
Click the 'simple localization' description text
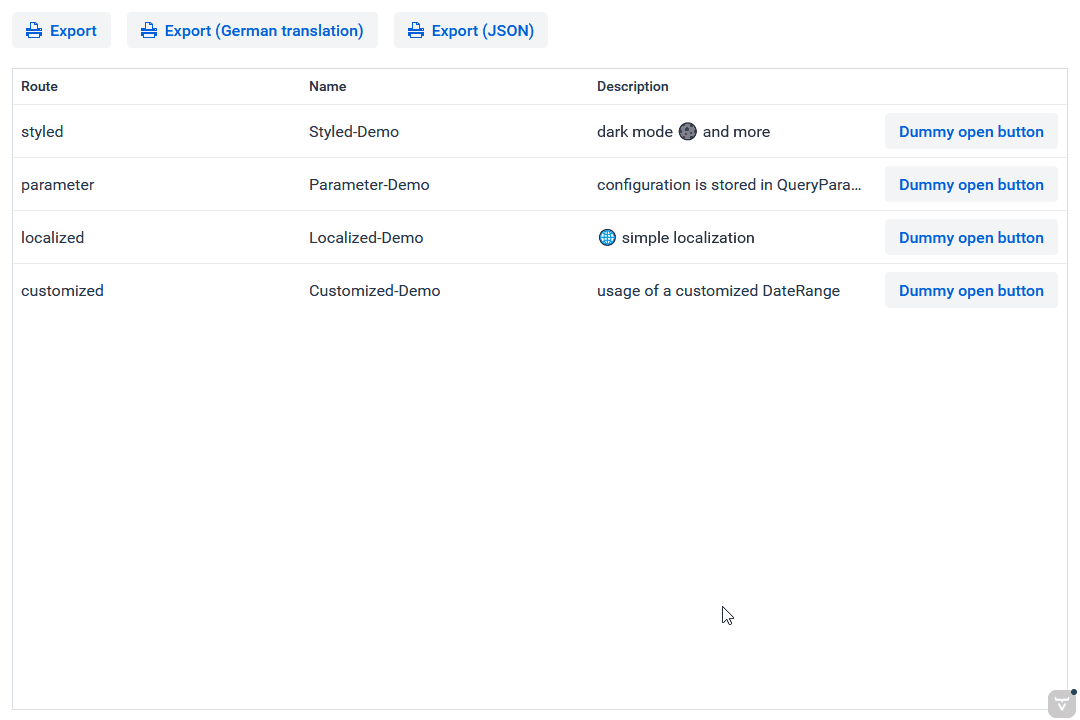688,238
